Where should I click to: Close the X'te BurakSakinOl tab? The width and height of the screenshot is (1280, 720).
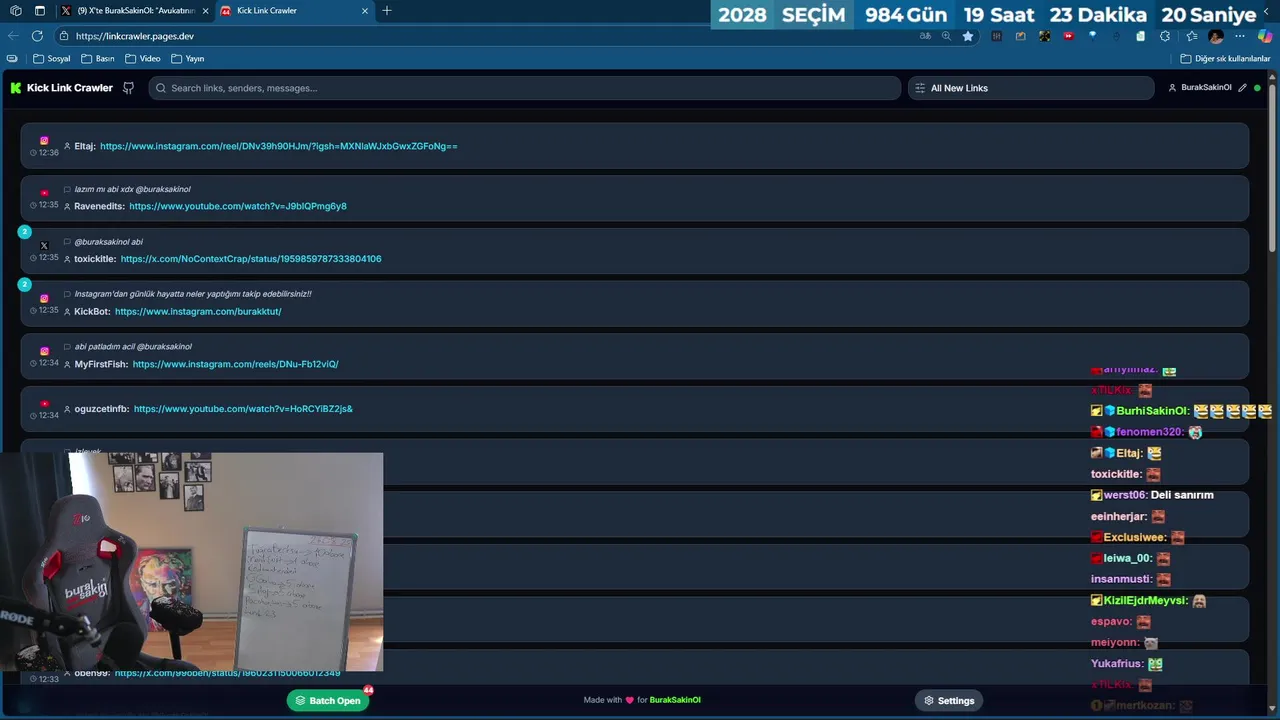coord(205,11)
